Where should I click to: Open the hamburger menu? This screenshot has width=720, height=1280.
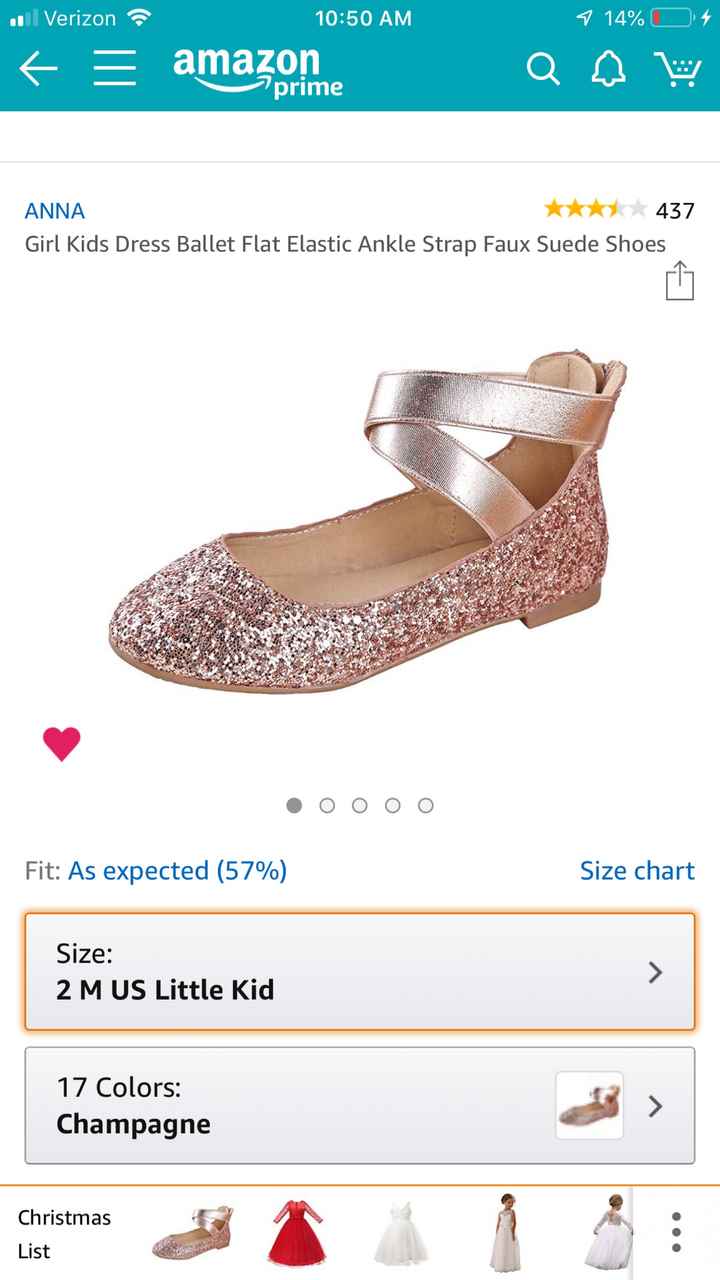[x=115, y=69]
